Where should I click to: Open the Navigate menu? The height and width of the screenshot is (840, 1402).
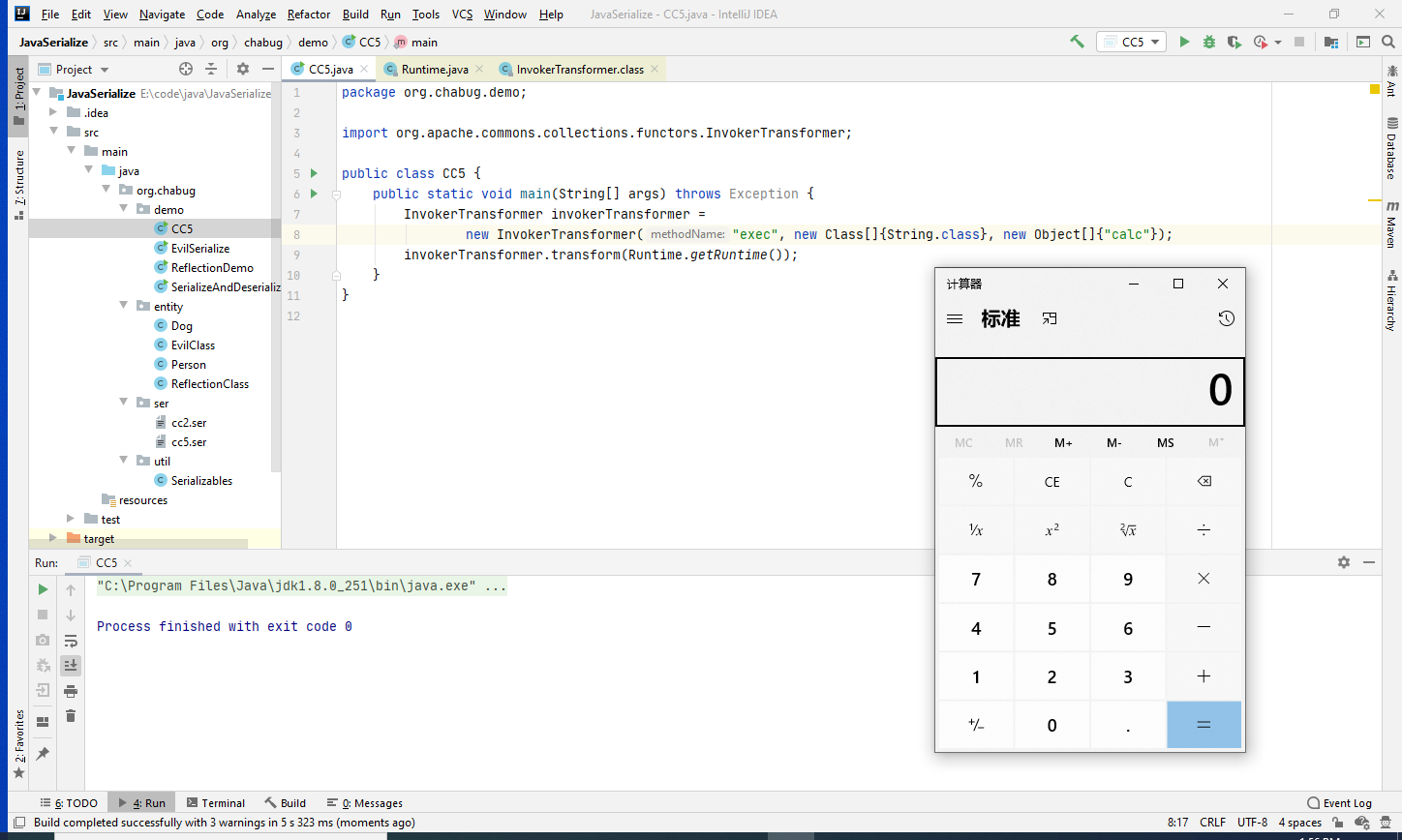tap(162, 15)
